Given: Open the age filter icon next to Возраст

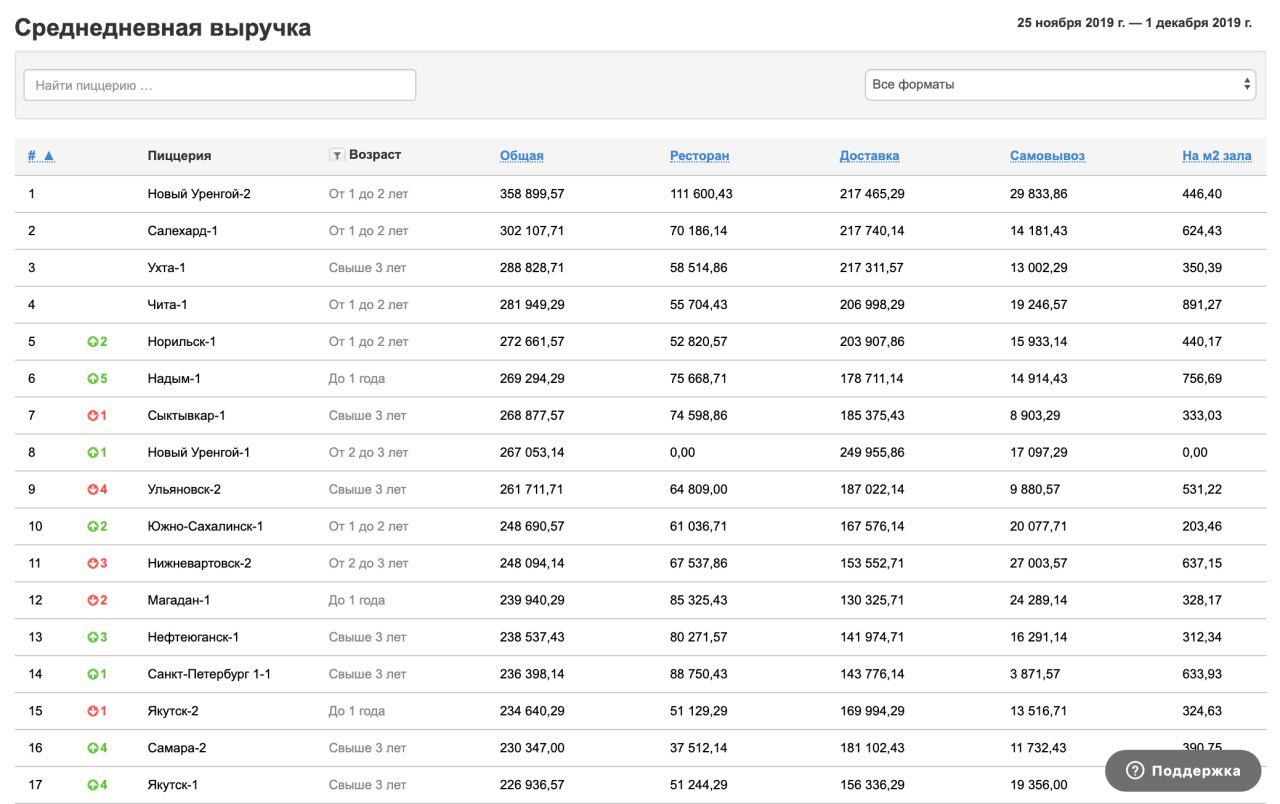Looking at the screenshot, I should pos(337,155).
